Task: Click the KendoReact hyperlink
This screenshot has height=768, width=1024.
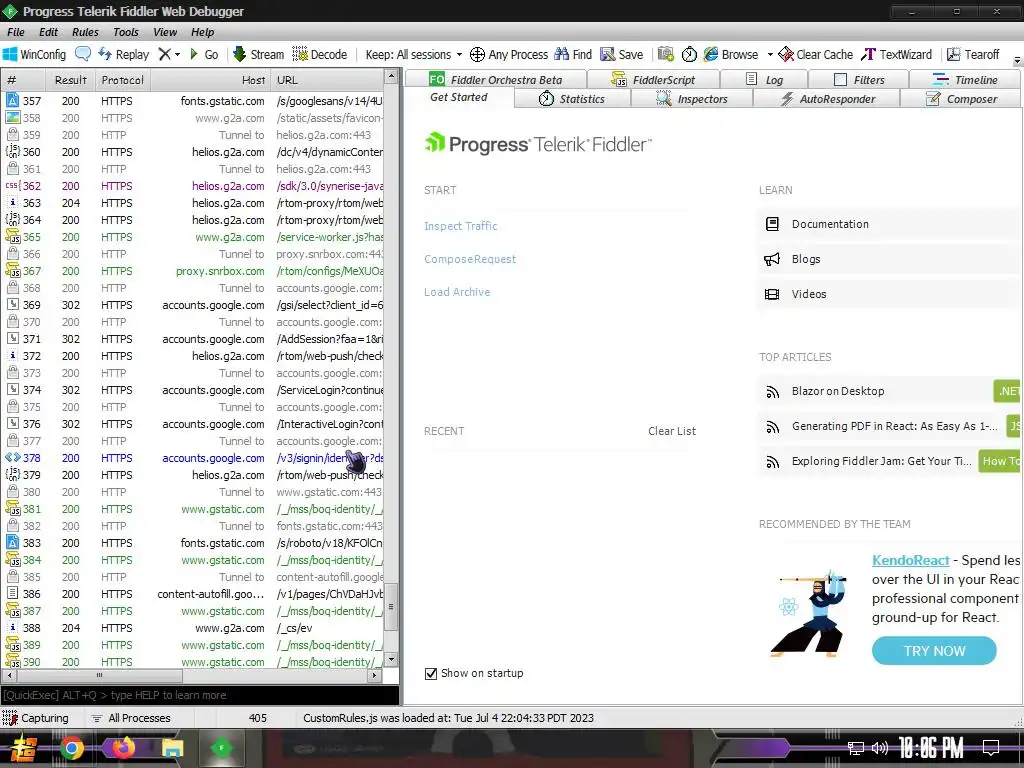Action: [910, 560]
